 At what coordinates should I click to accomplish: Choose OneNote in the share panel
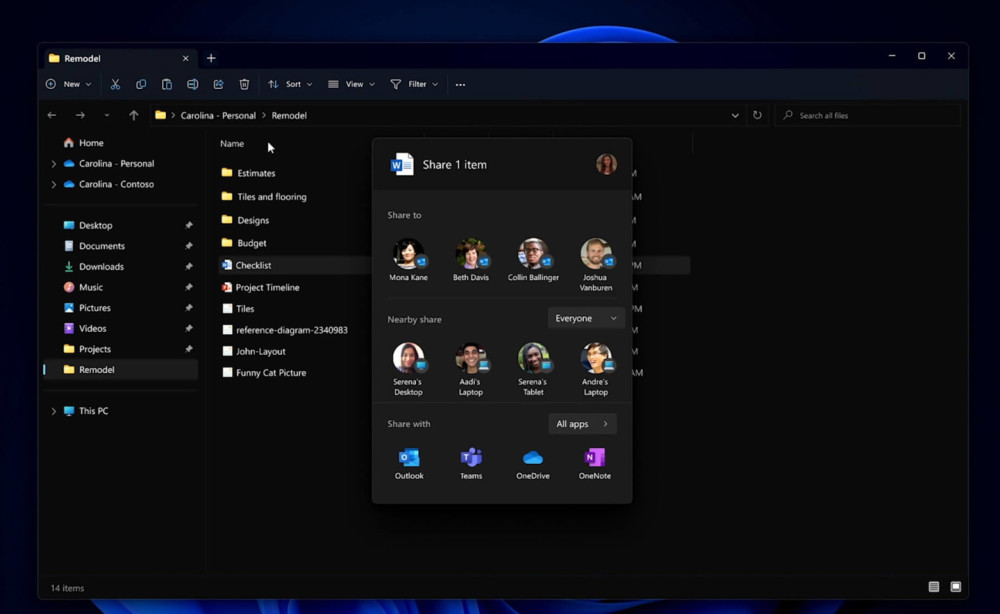(x=595, y=458)
